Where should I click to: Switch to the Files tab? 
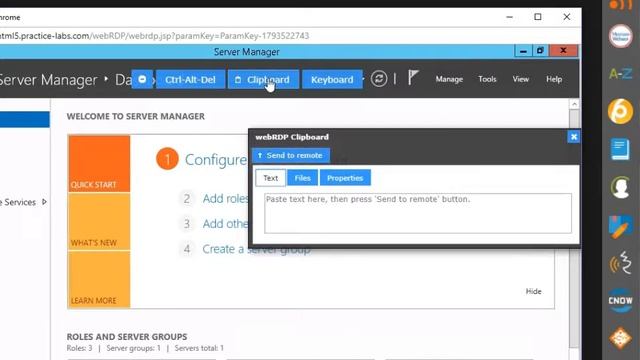(302, 178)
